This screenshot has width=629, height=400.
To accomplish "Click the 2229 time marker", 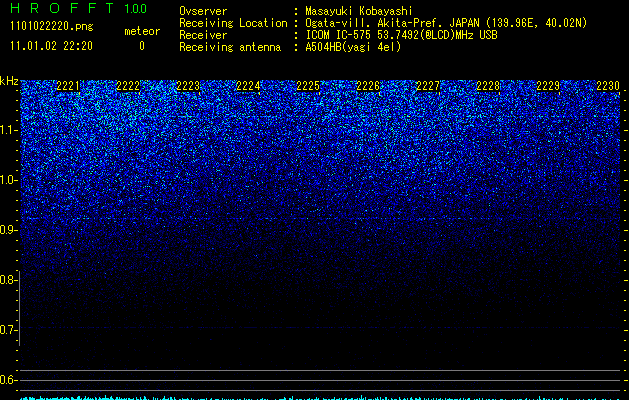I will click(x=548, y=86).
